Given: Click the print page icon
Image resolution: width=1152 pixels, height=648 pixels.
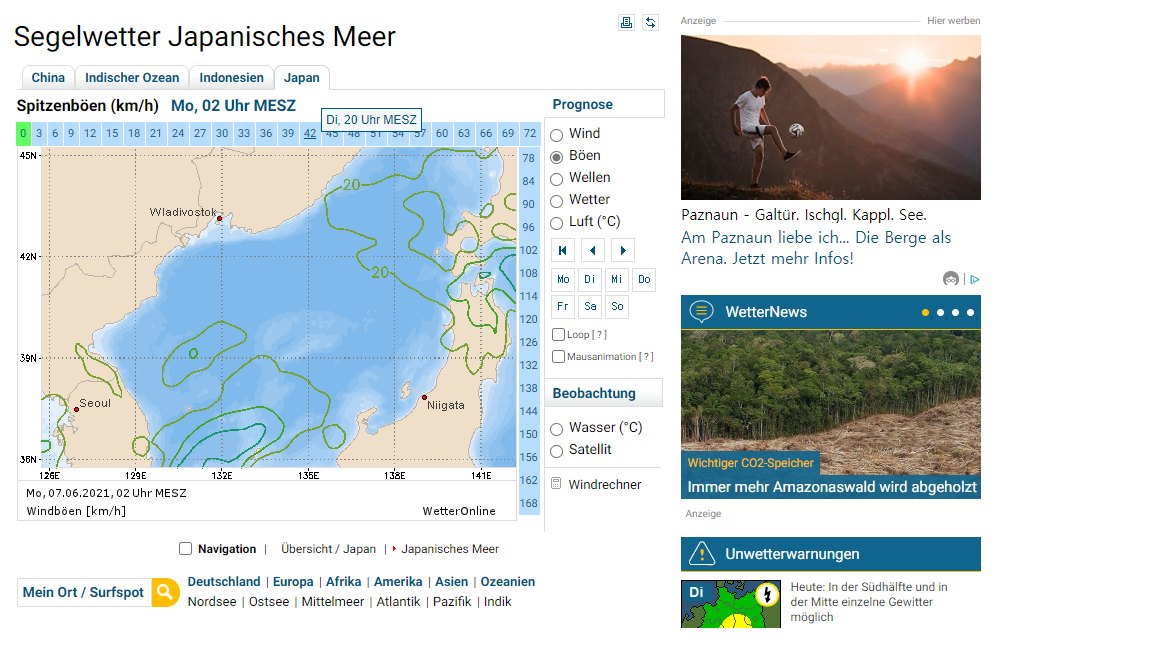Looking at the screenshot, I should click(x=627, y=22).
